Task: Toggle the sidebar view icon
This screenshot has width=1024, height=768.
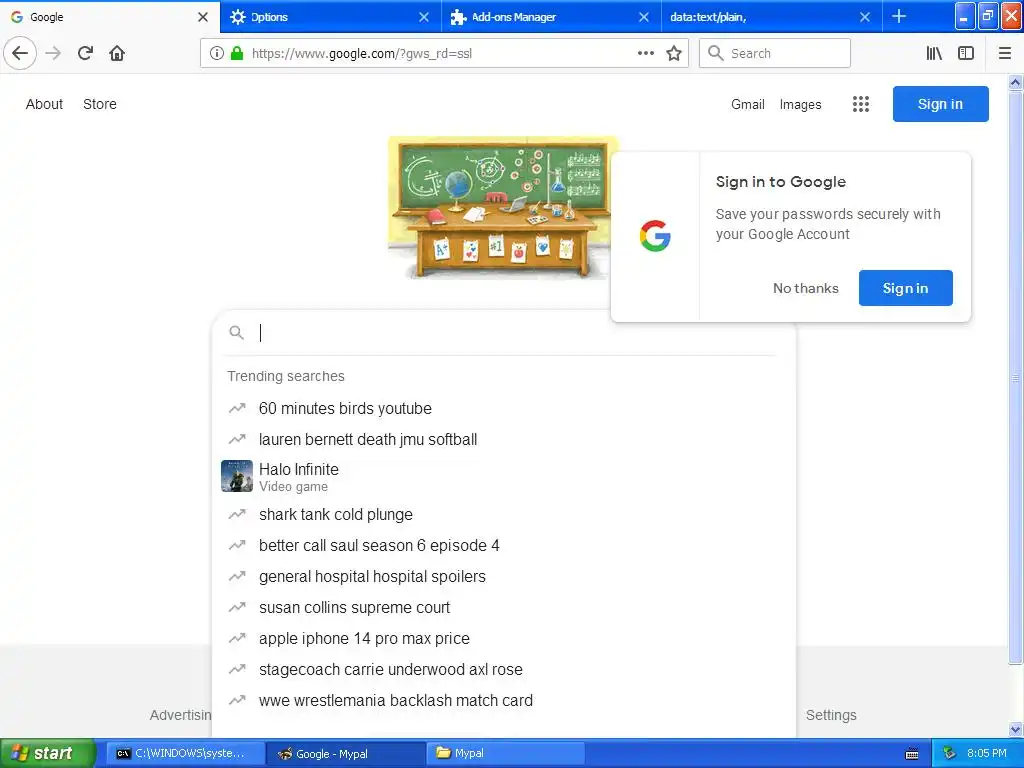Action: 966,53
